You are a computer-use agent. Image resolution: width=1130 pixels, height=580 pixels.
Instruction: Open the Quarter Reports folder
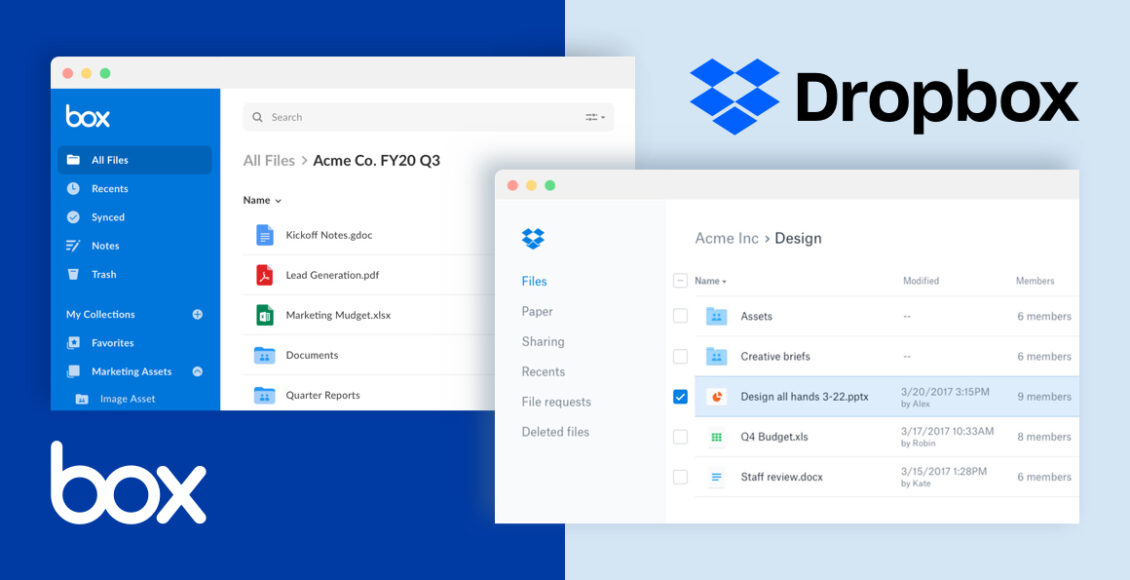[x=323, y=395]
